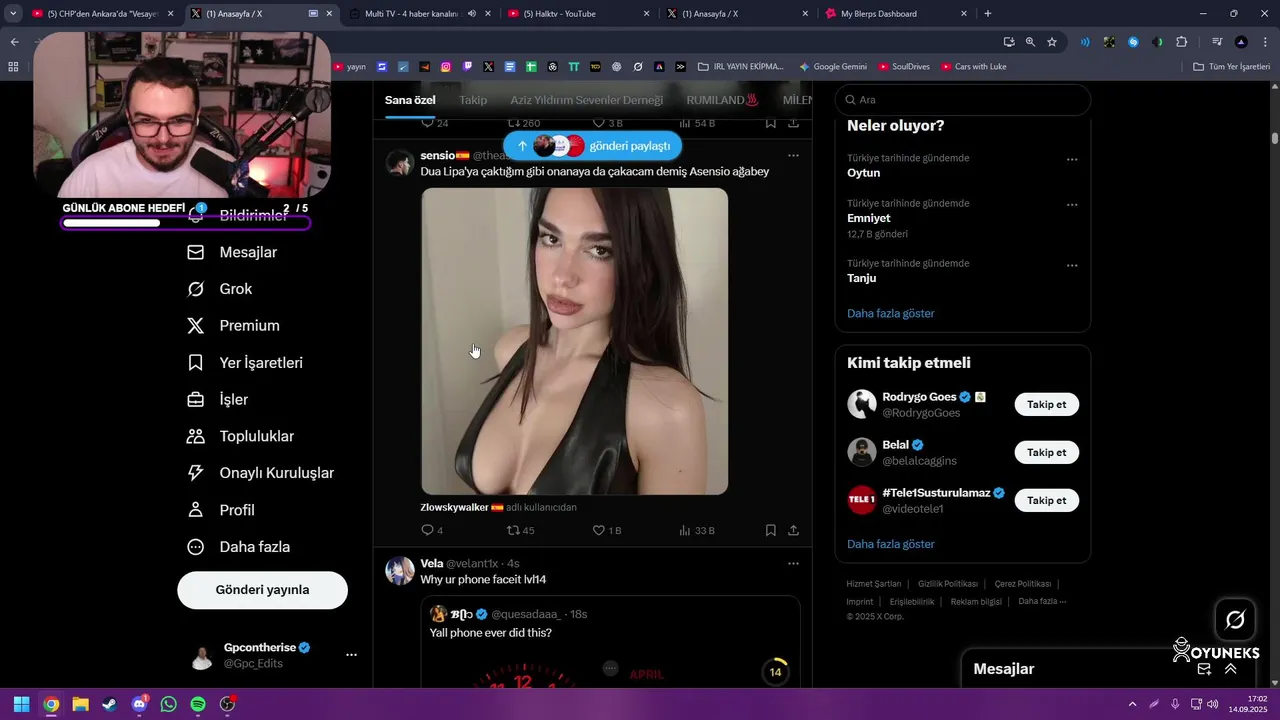1280x720 pixels.
Task: Follow Rodrygo Goes with Takip et
Action: pyautogui.click(x=1047, y=405)
